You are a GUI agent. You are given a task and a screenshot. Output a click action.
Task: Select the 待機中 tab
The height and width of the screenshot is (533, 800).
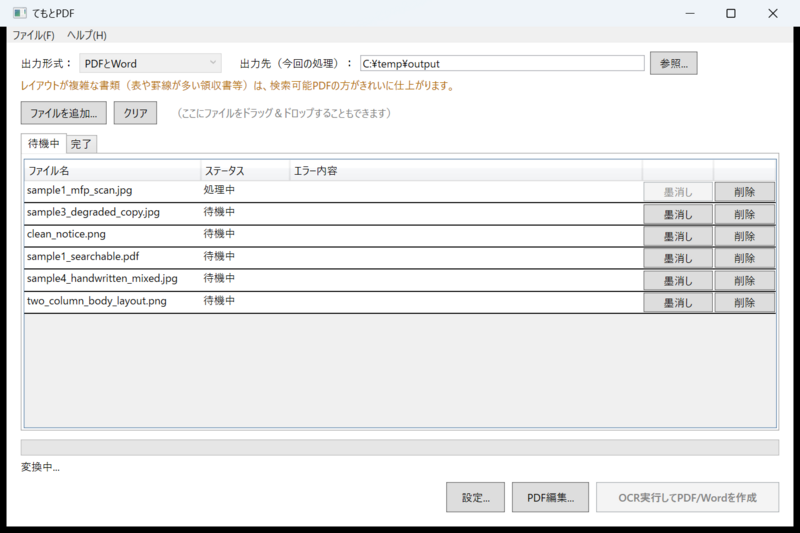tap(43, 143)
